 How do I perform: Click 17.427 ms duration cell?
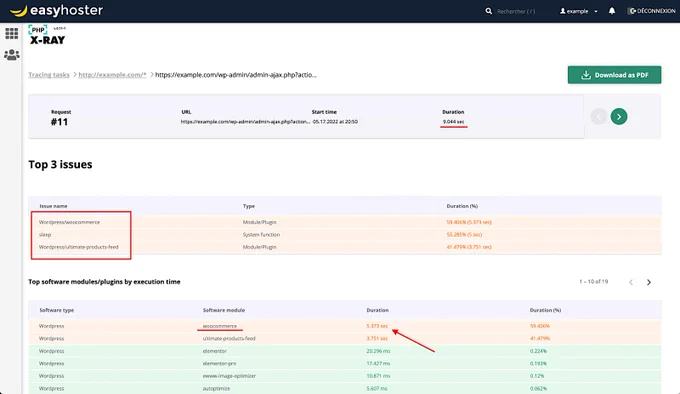click(378, 364)
